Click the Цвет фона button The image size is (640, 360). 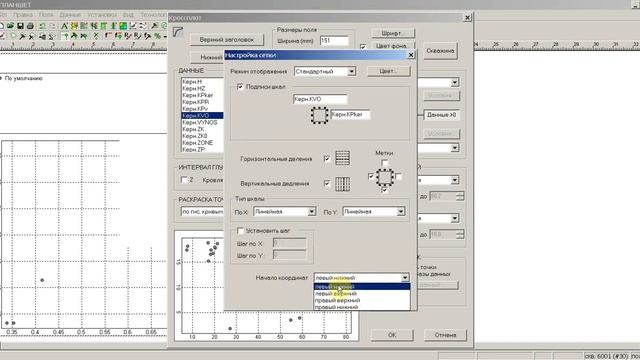(x=393, y=46)
